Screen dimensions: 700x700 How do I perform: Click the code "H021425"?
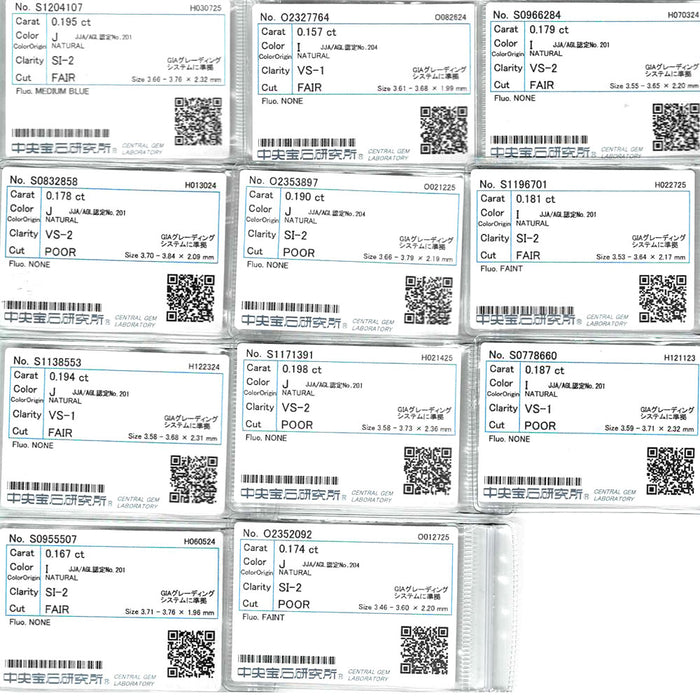pyautogui.click(x=437, y=358)
